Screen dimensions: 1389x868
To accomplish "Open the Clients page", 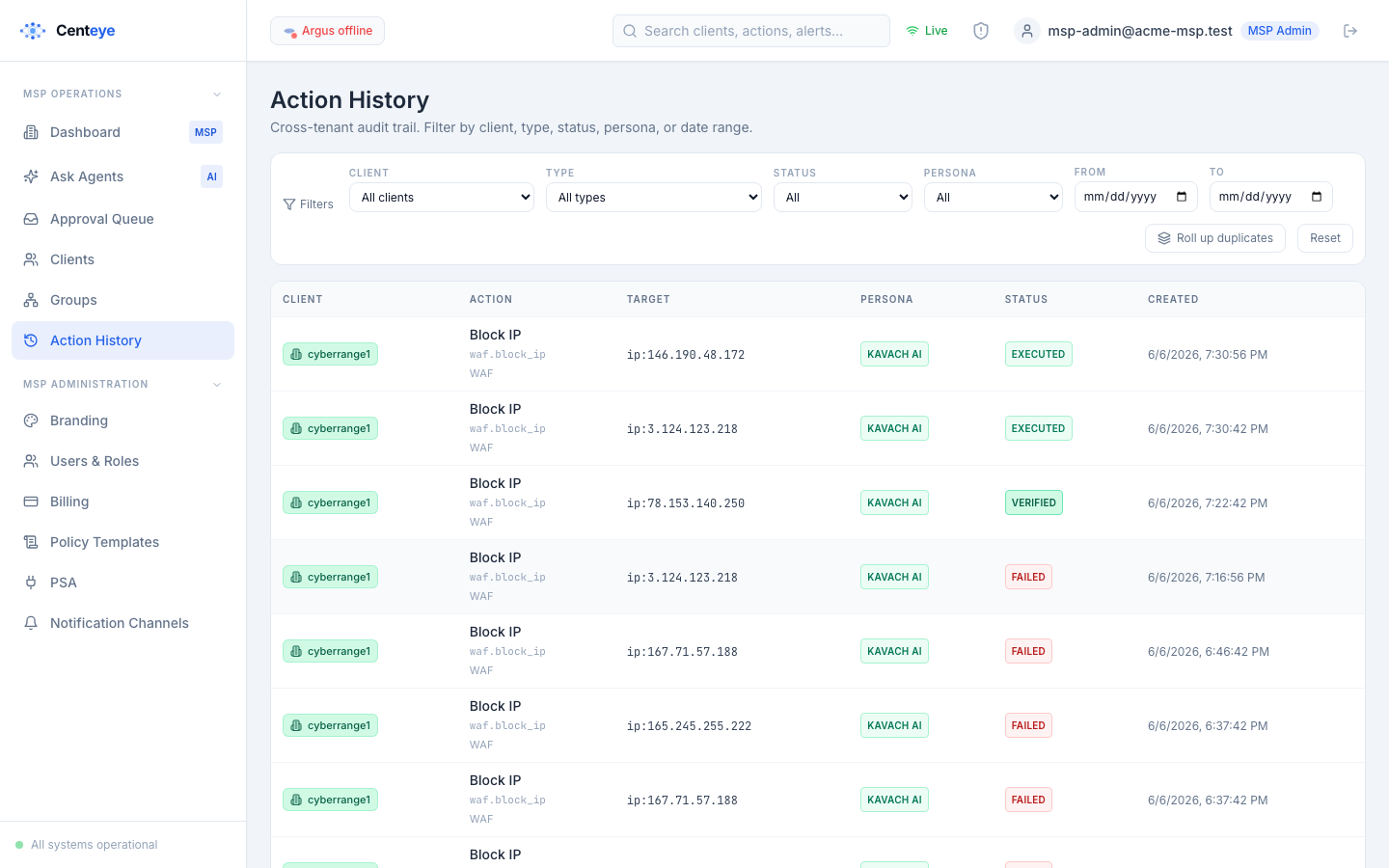I will coord(123,259).
